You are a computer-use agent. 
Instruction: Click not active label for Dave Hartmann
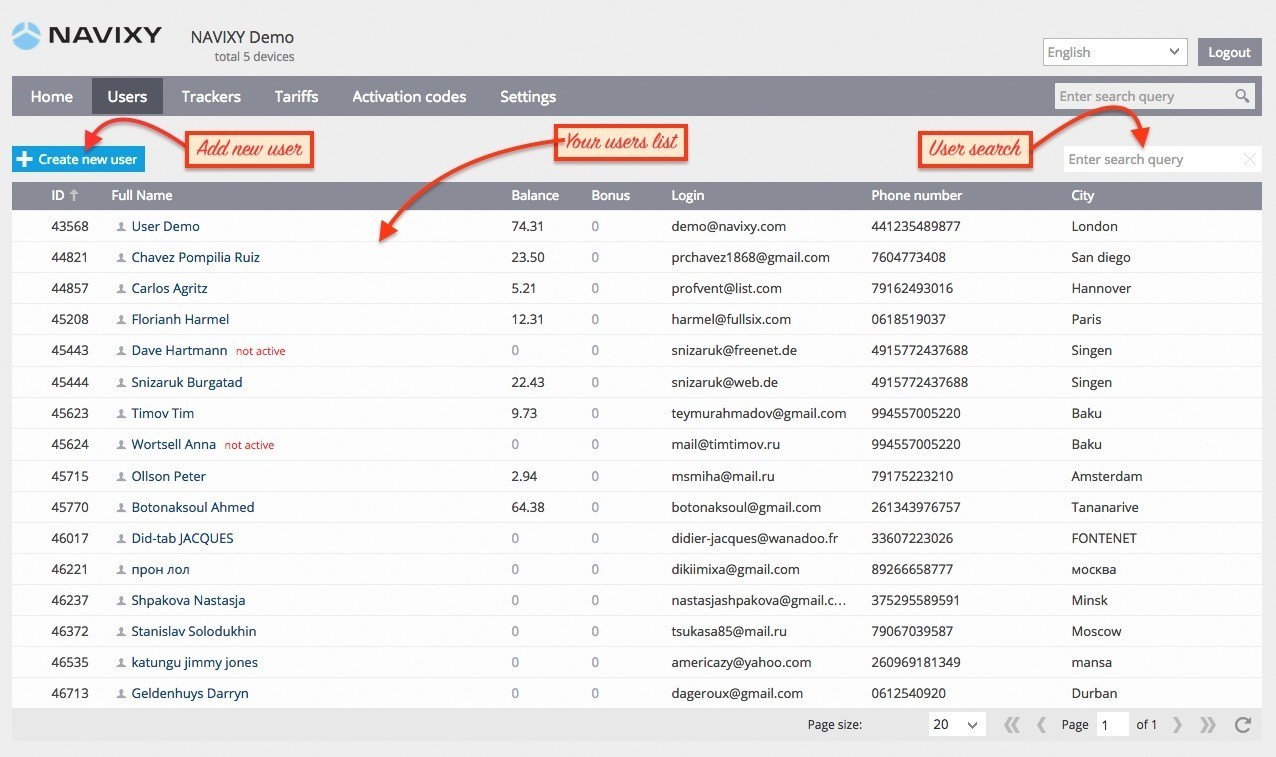point(261,351)
